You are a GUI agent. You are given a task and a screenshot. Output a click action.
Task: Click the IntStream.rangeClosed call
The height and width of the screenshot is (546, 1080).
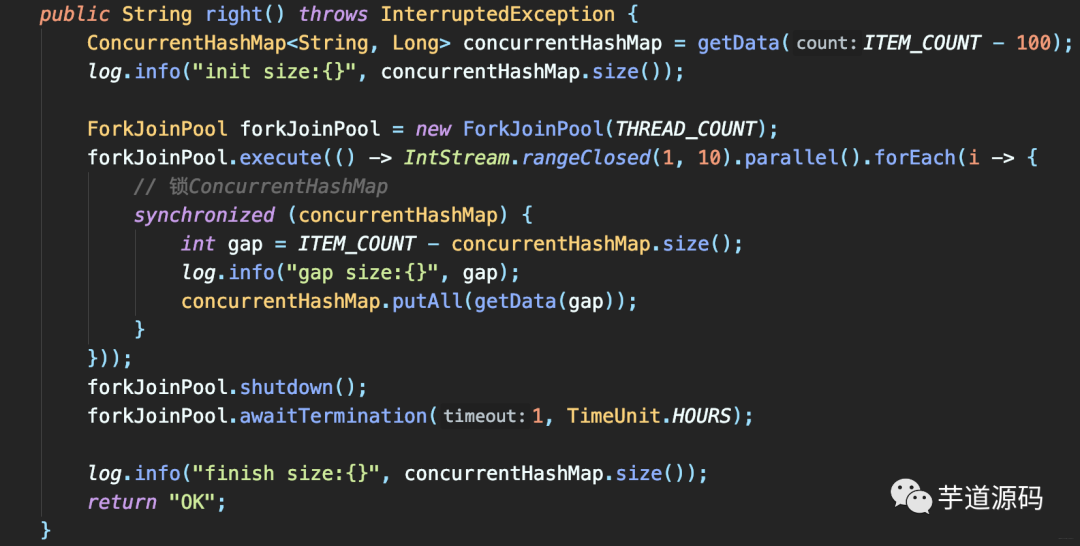[528, 158]
